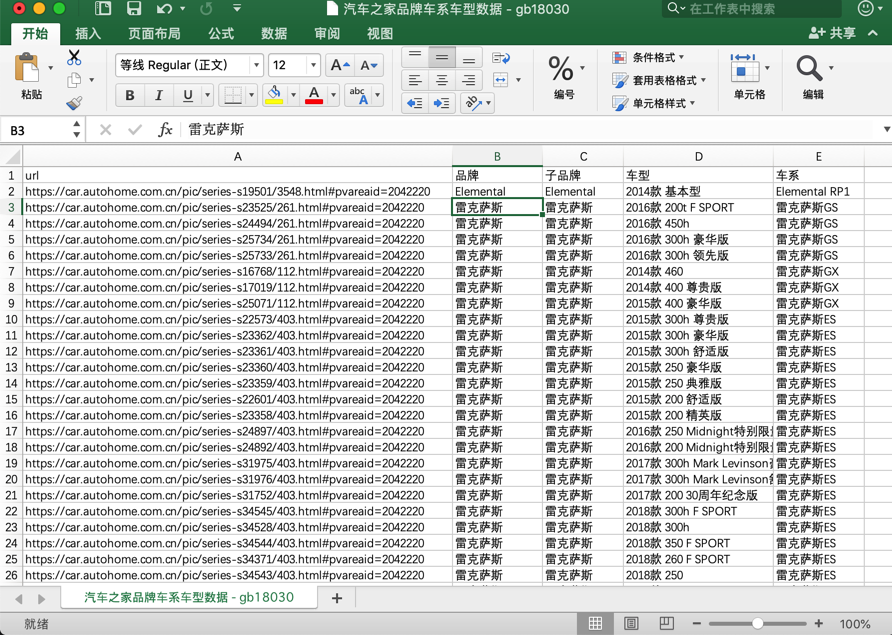Viewport: 892px width, 635px height.
Task: Align text to bottom
Action: coord(469,57)
